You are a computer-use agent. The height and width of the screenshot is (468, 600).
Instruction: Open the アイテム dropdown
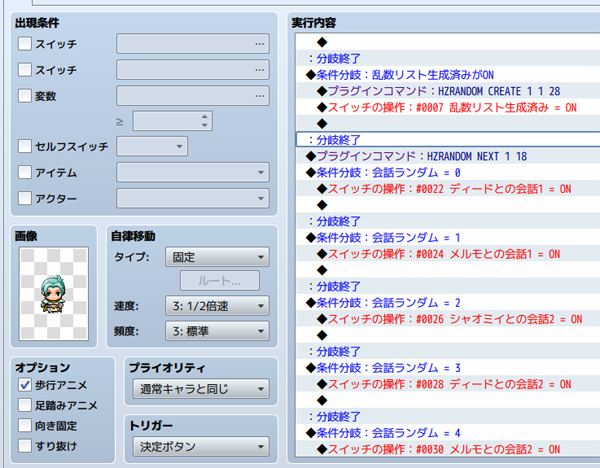(193, 172)
